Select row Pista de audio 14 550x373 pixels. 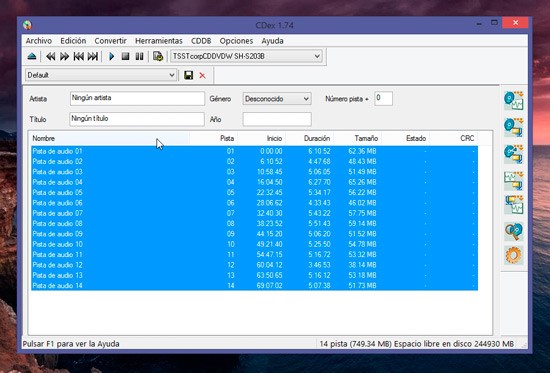pyautogui.click(x=254, y=286)
